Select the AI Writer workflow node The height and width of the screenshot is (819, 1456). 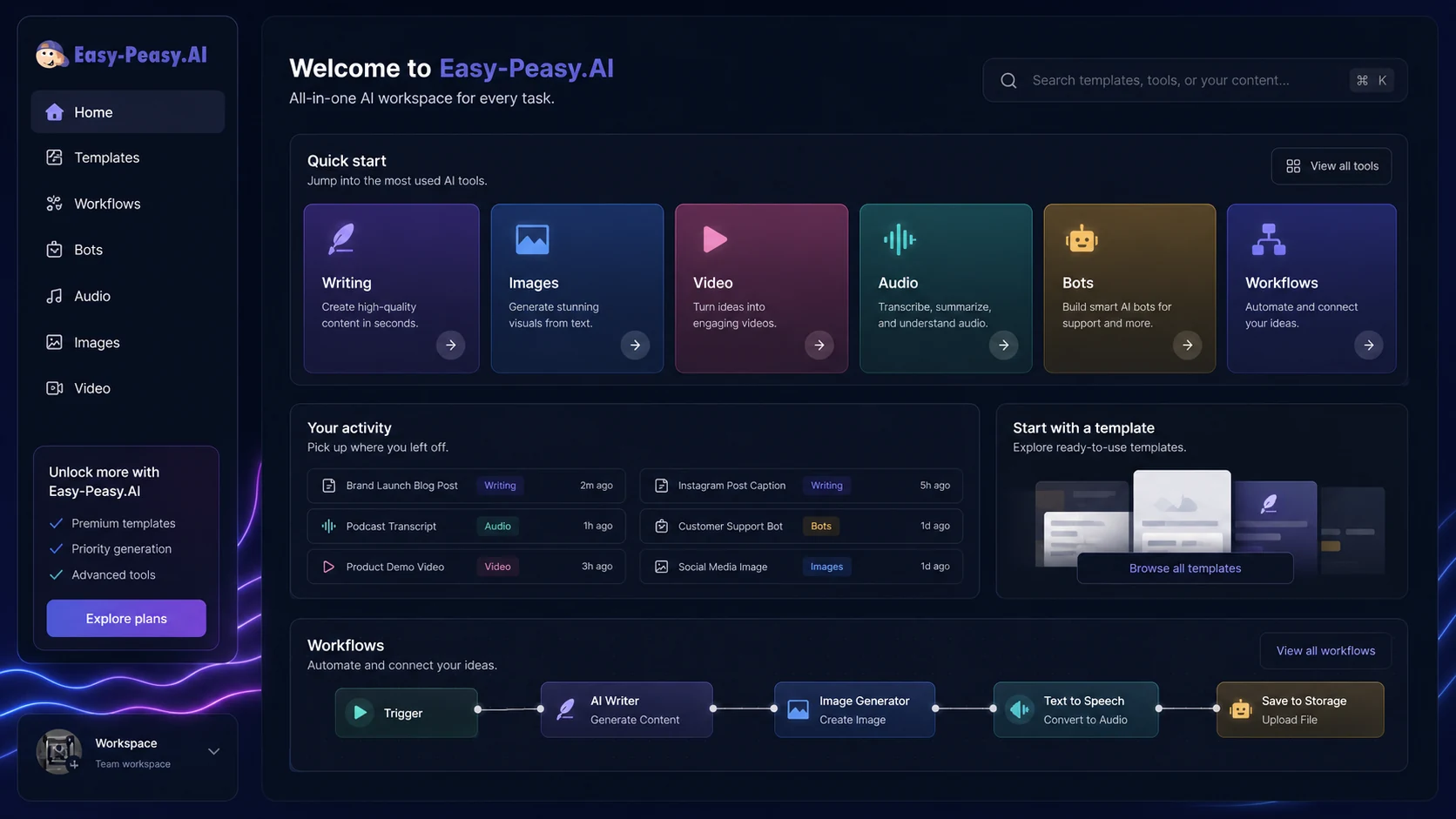(626, 710)
